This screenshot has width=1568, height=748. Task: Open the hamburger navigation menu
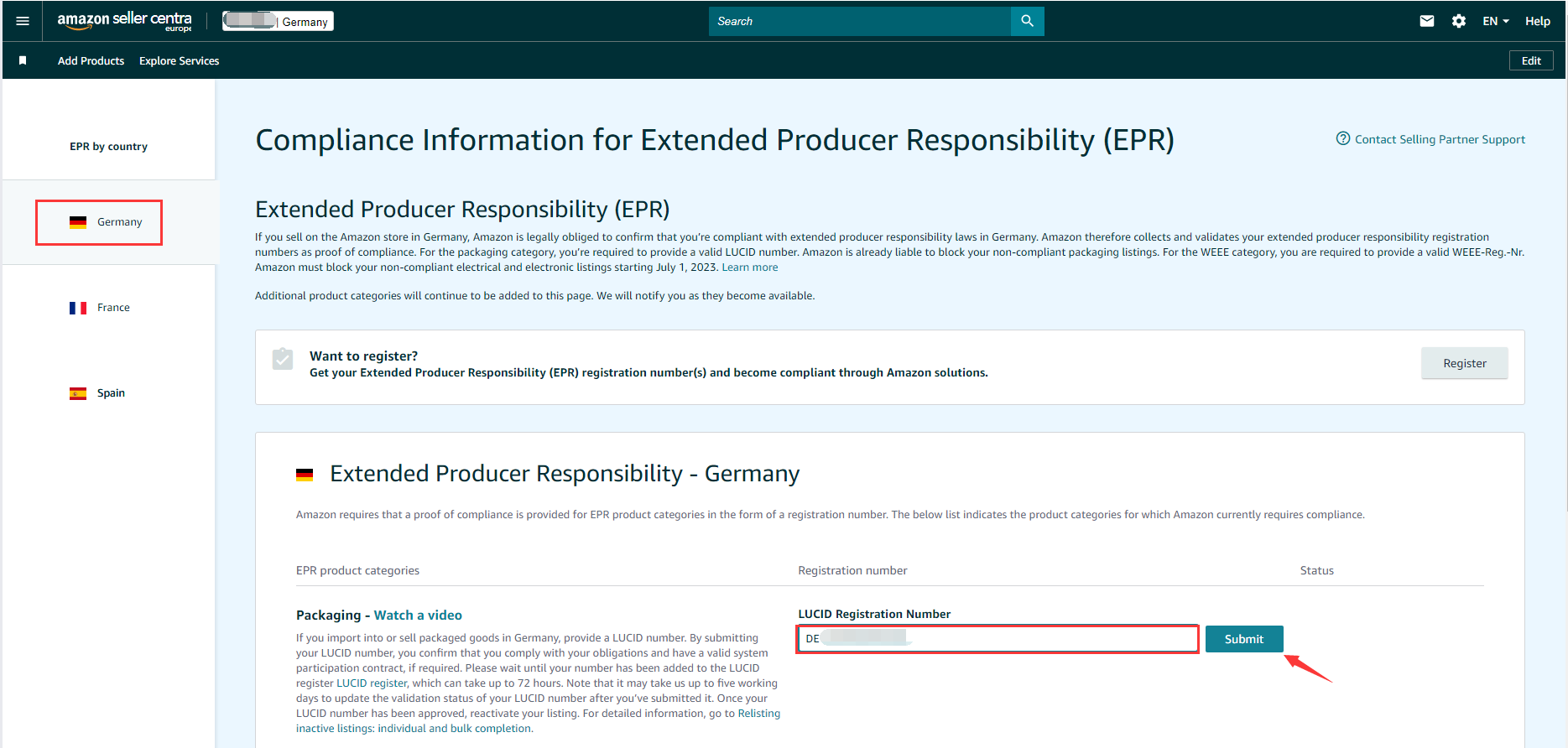23,21
